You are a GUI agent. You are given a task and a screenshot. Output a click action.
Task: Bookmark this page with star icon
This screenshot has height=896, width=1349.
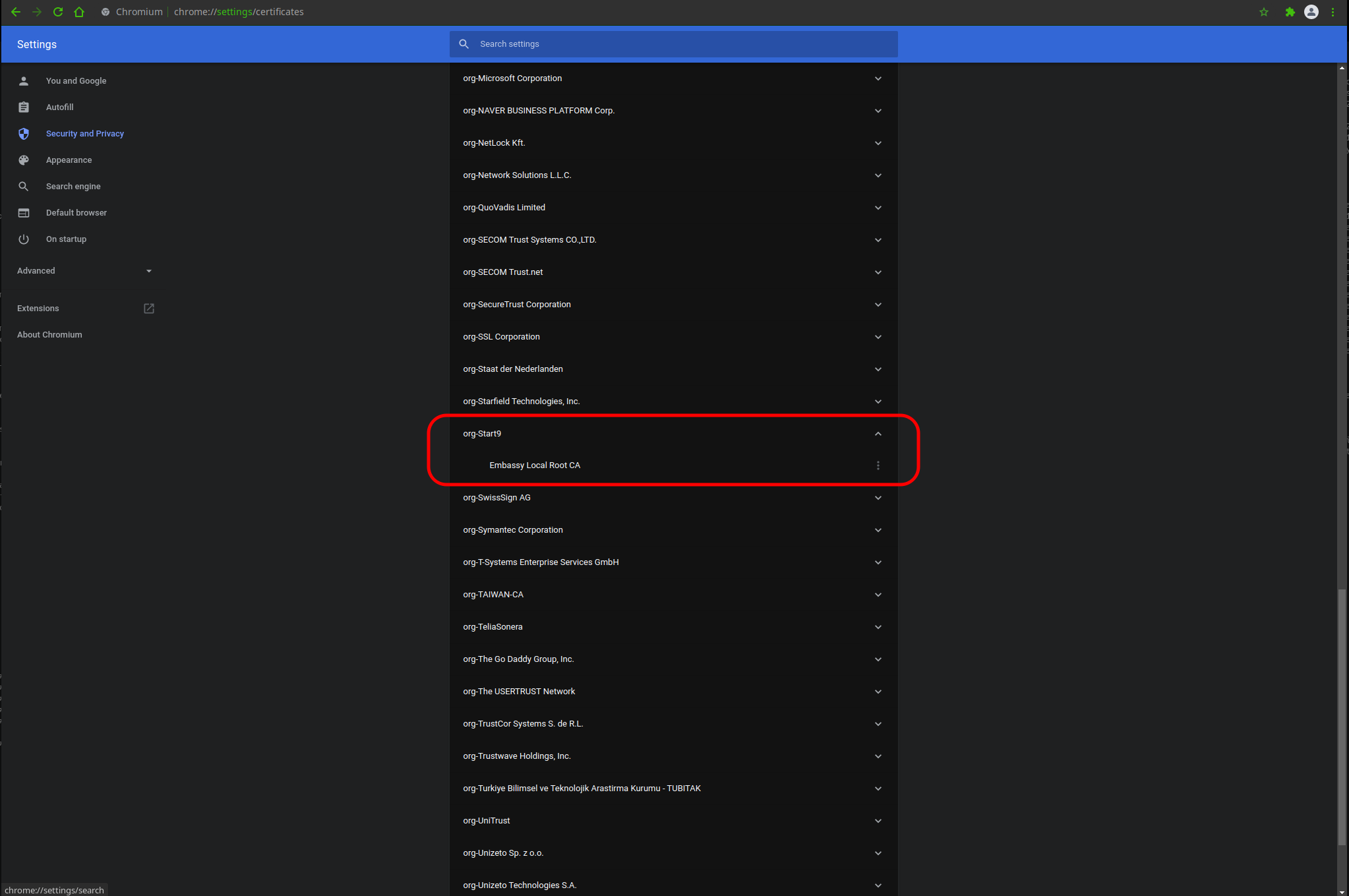(x=1264, y=12)
